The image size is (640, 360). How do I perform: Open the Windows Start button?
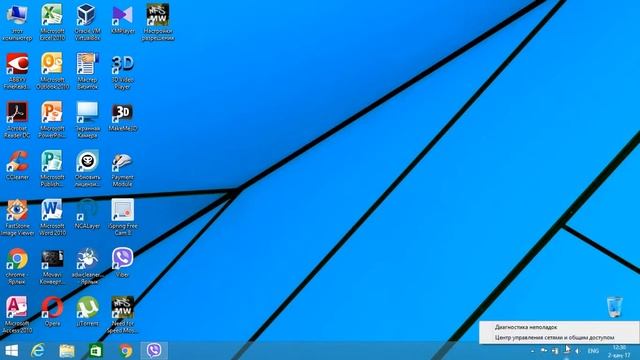pos(11,351)
